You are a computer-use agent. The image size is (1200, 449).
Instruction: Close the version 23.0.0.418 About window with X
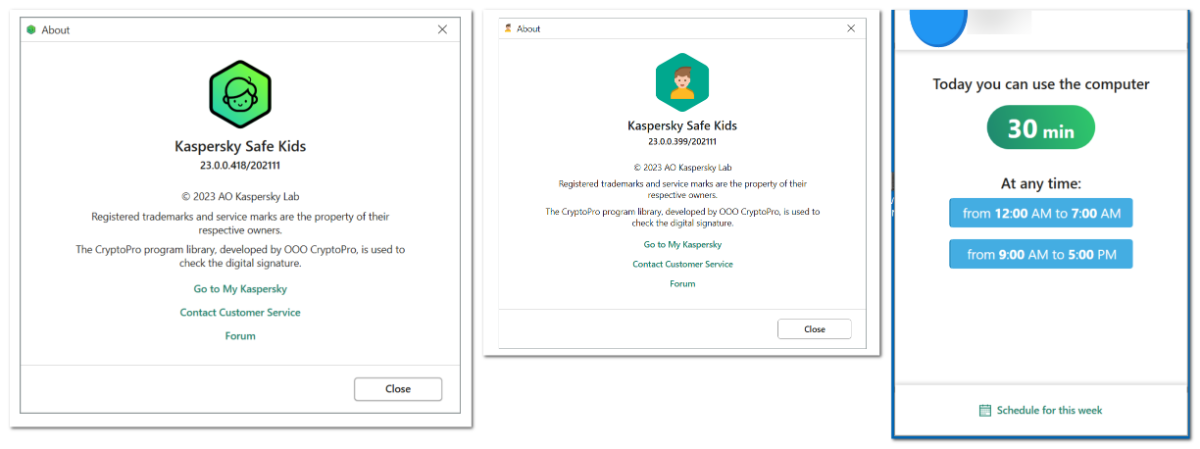pyautogui.click(x=442, y=30)
